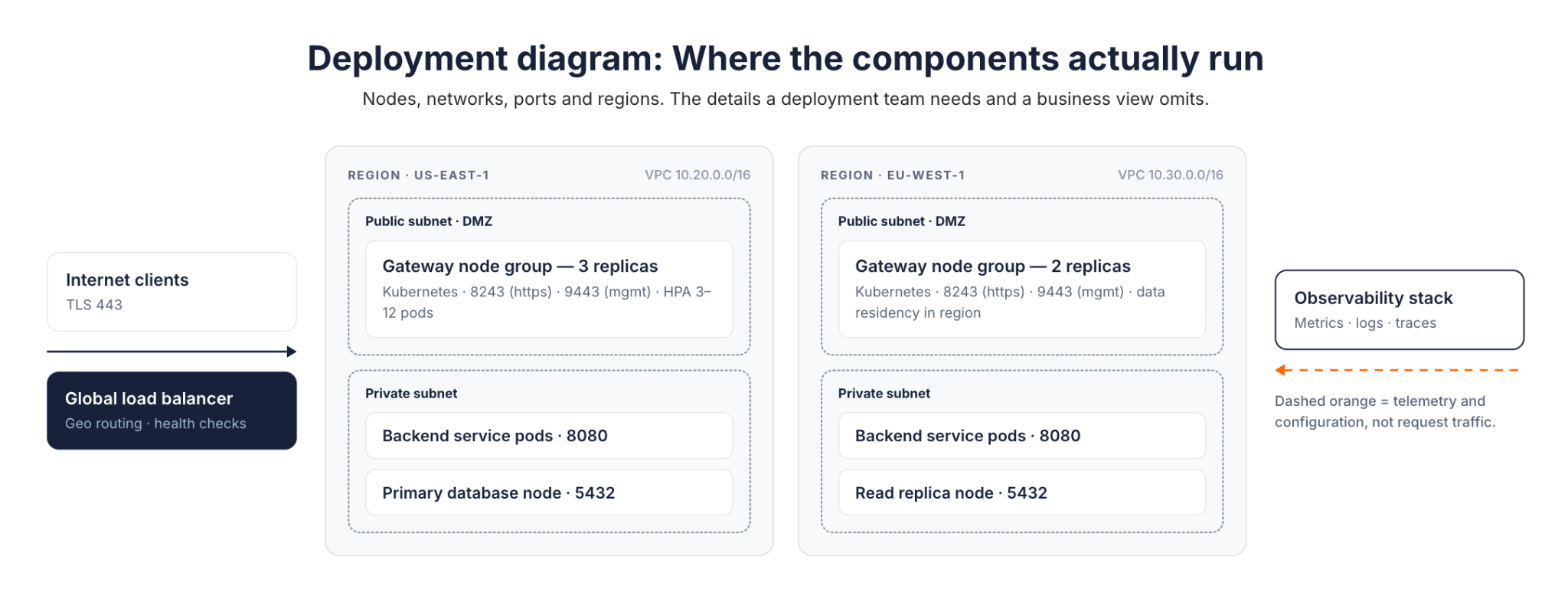Screen dimensions: 1568x589
Task: Click the "TLS 443" text
Action: click(94, 305)
